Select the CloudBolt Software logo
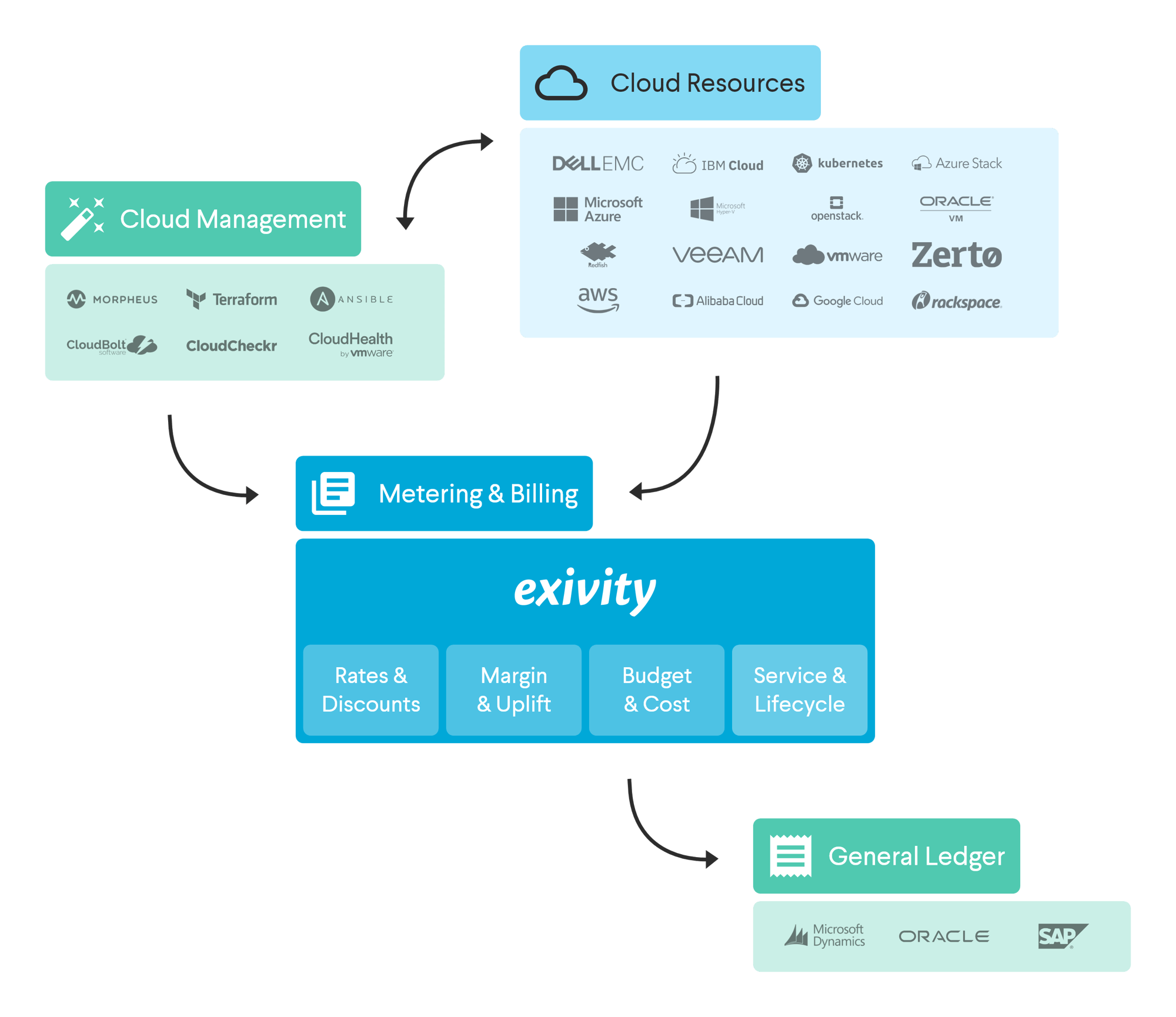1176x1017 pixels. [112, 346]
